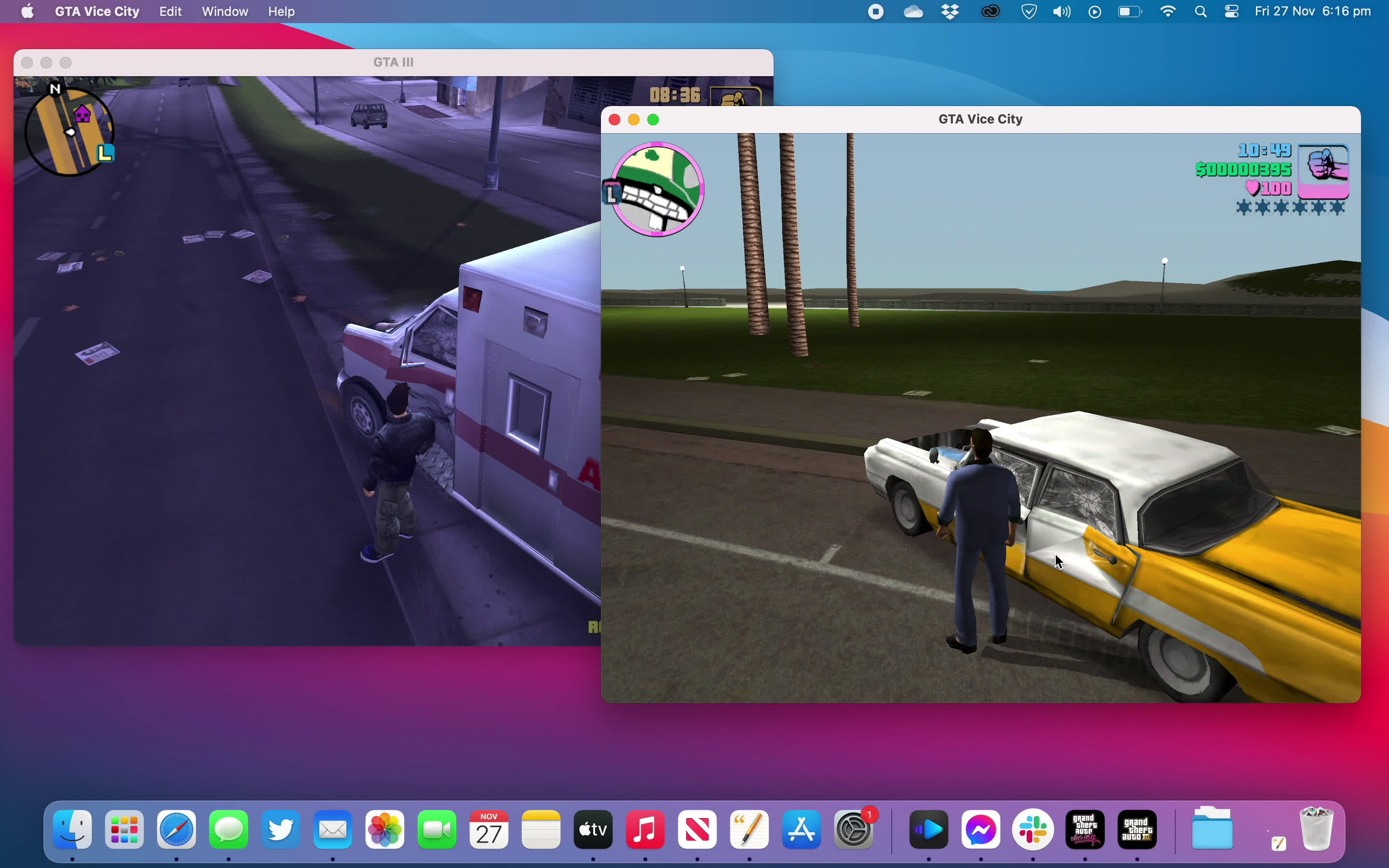Launch GTA Vice City from the Dock
The width and height of the screenshot is (1389, 868).
click(x=1085, y=829)
